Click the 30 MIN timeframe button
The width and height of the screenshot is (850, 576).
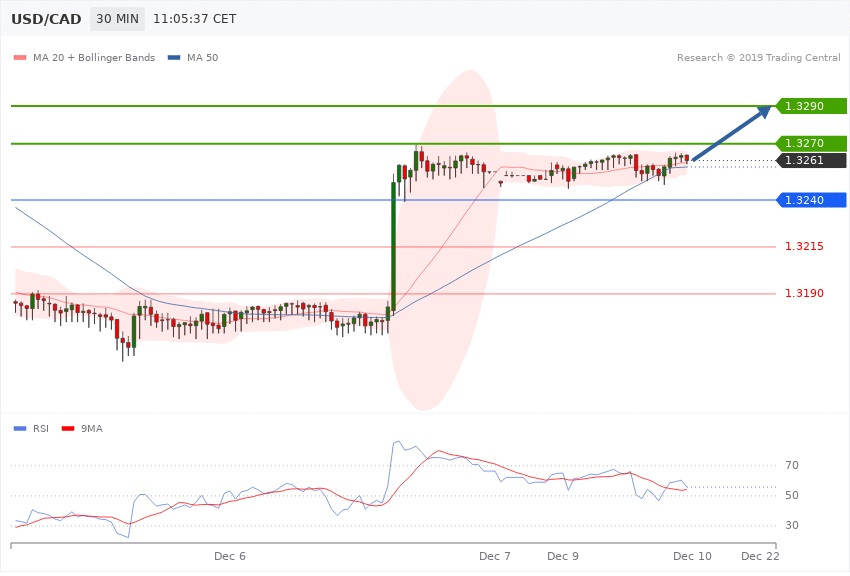117,19
